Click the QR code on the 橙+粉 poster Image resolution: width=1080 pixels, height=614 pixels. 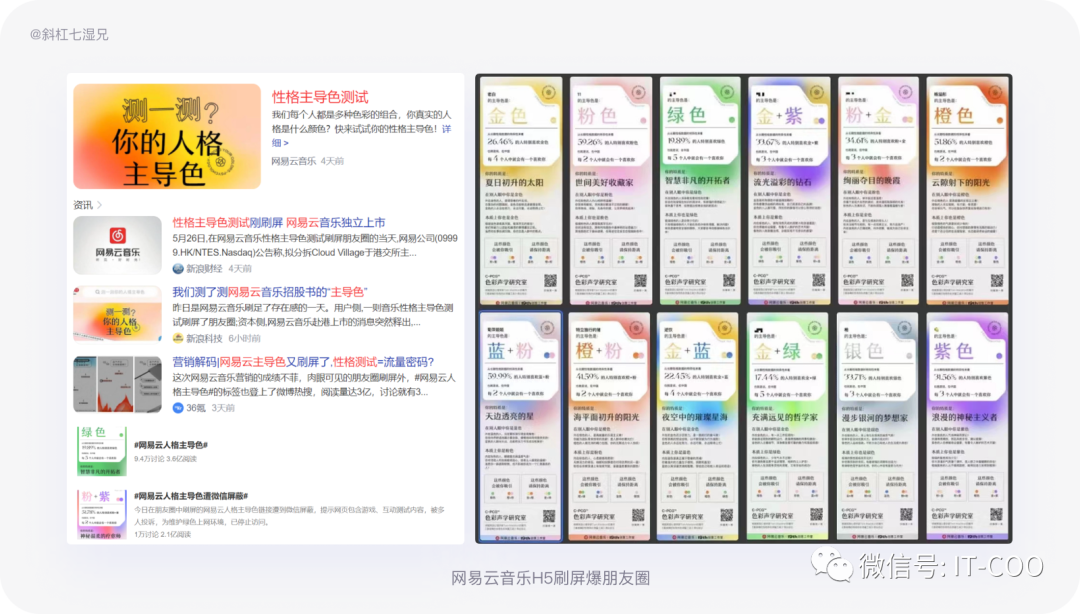coord(638,515)
